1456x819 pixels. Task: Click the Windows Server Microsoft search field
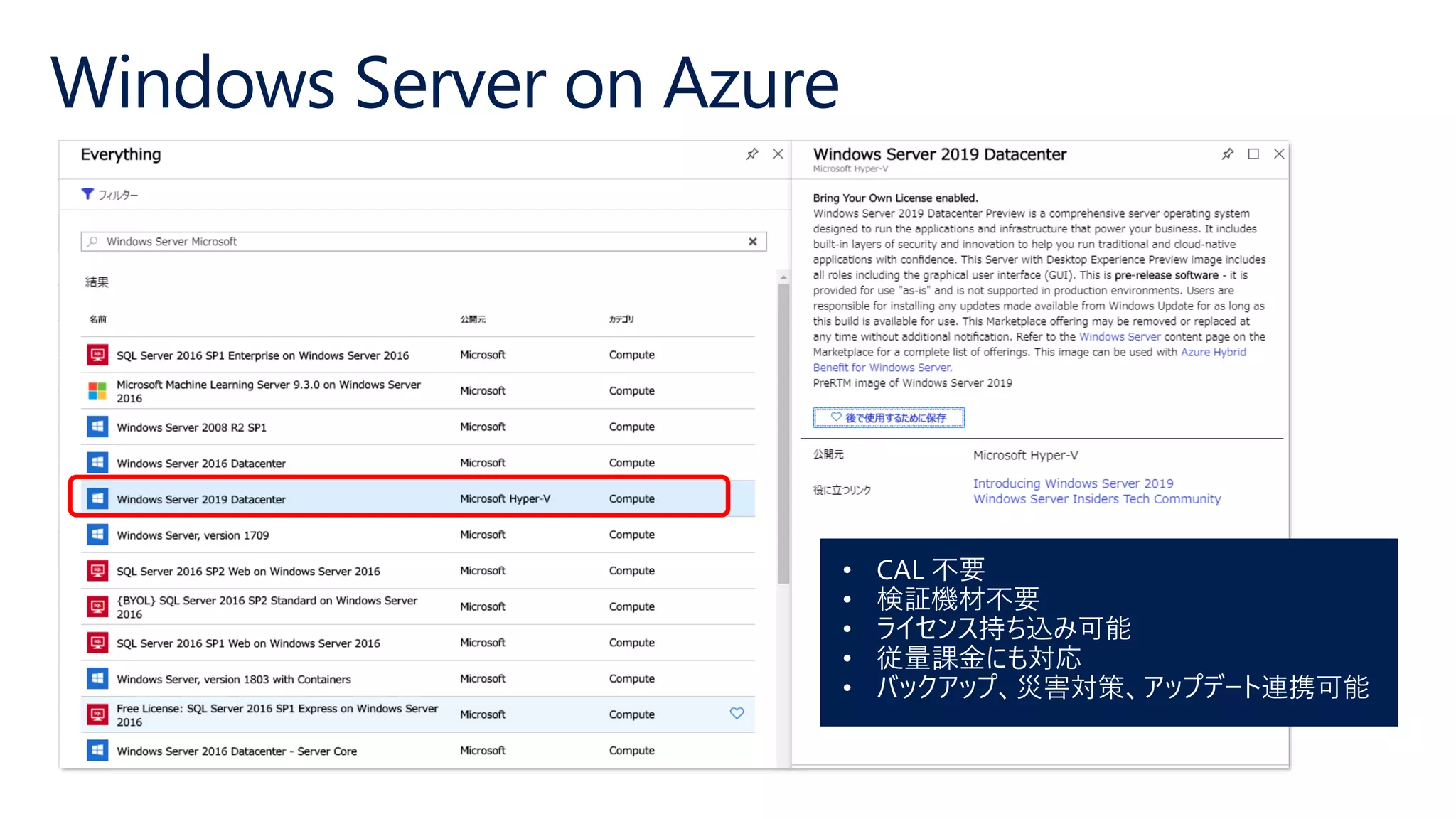coord(419,242)
